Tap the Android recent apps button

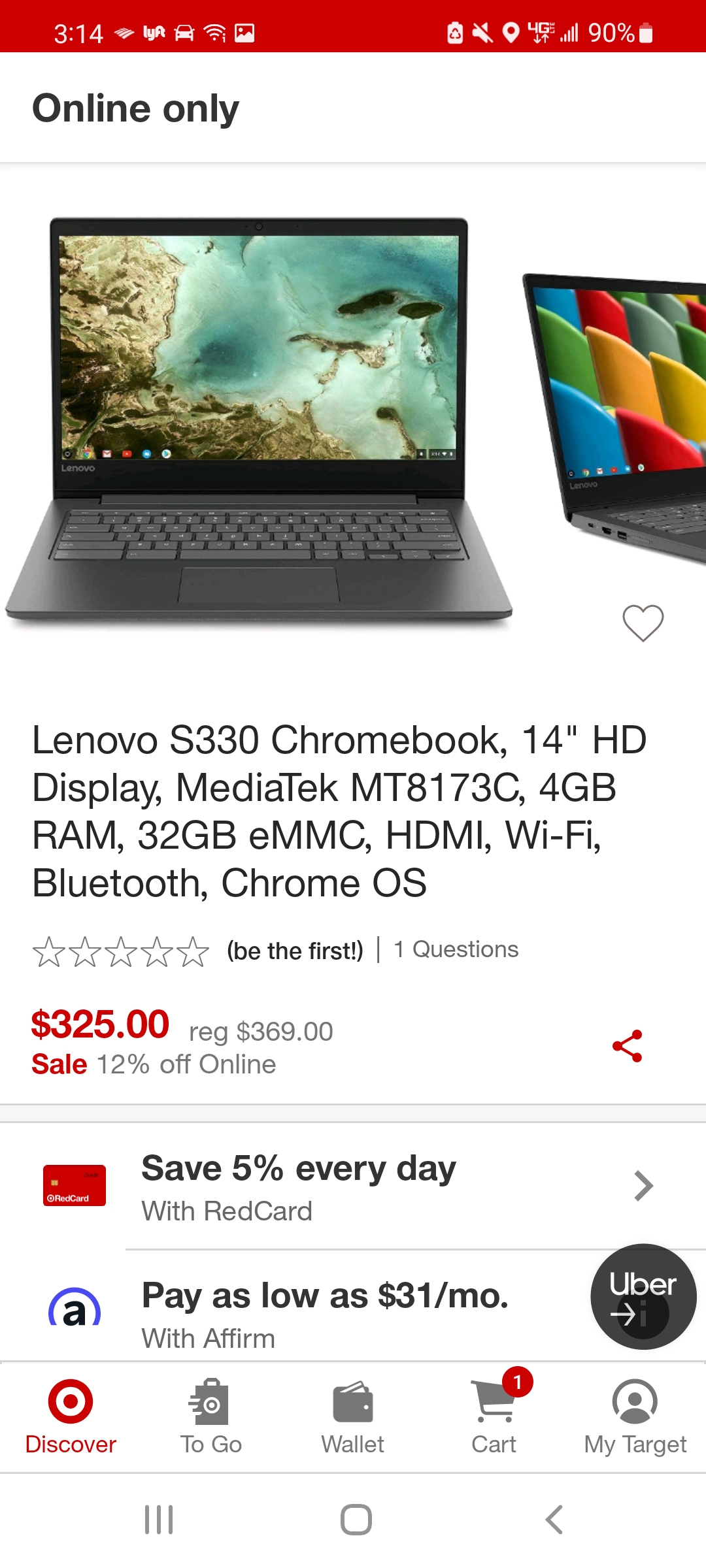(x=159, y=1520)
